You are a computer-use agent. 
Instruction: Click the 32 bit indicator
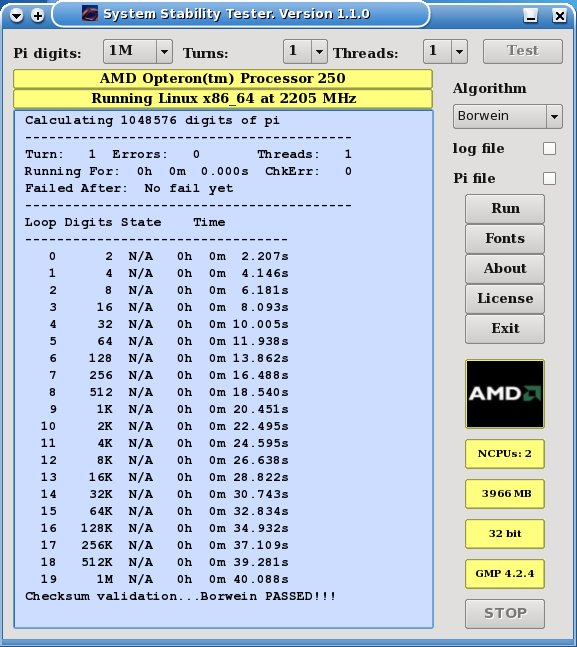505,534
